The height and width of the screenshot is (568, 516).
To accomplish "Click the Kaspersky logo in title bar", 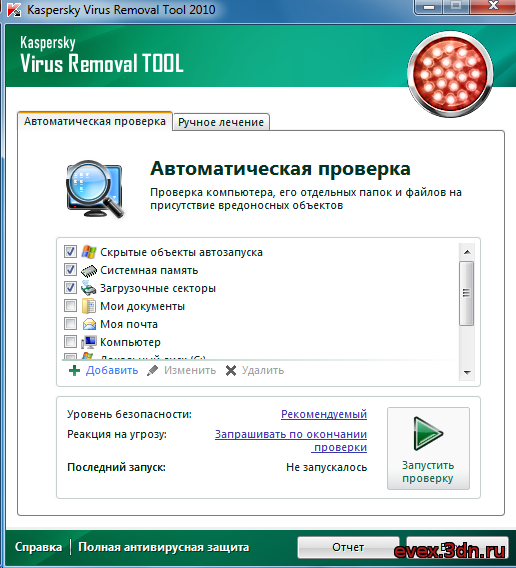I will pyautogui.click(x=14, y=10).
